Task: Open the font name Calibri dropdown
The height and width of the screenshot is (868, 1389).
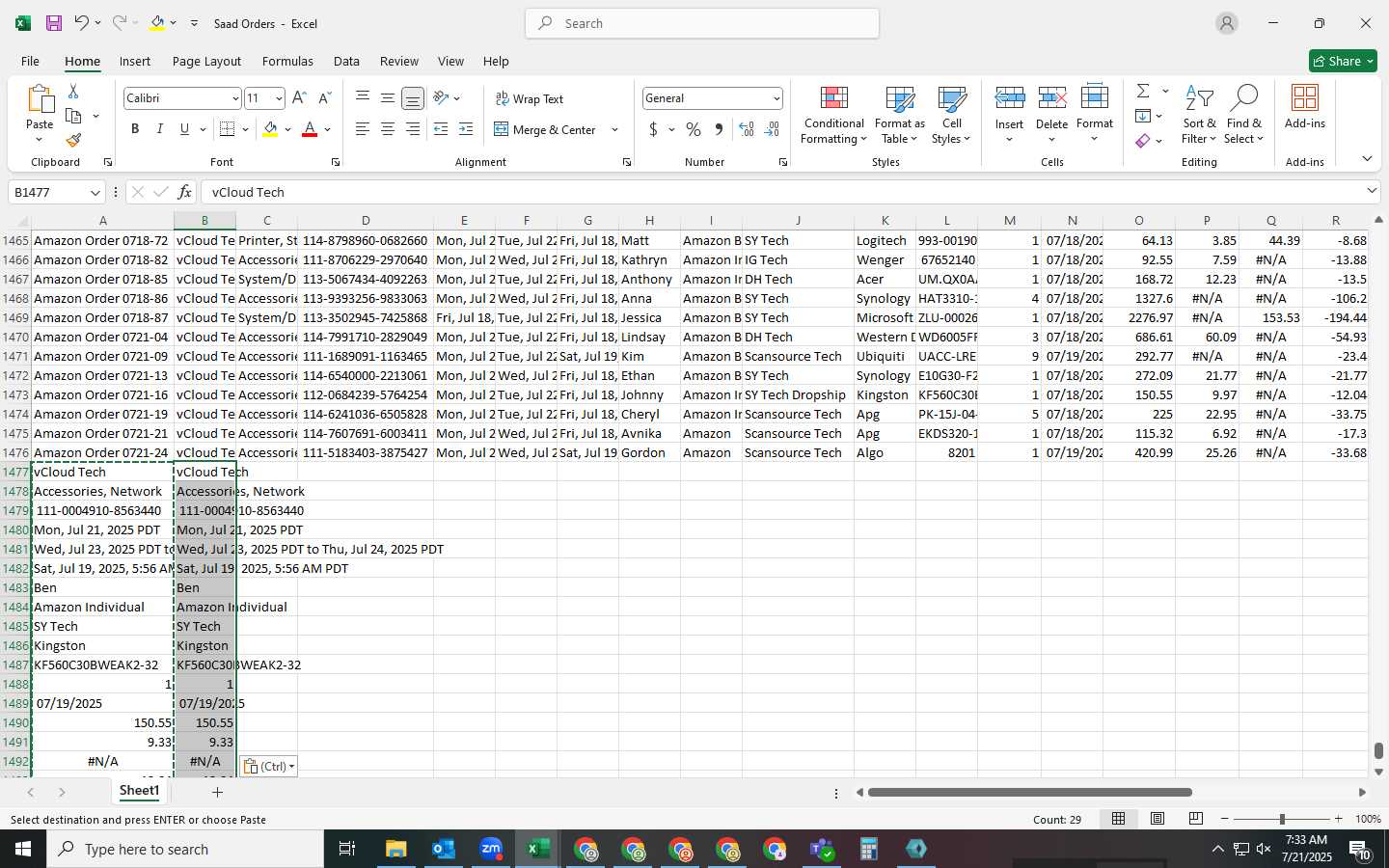Action: 234,98
